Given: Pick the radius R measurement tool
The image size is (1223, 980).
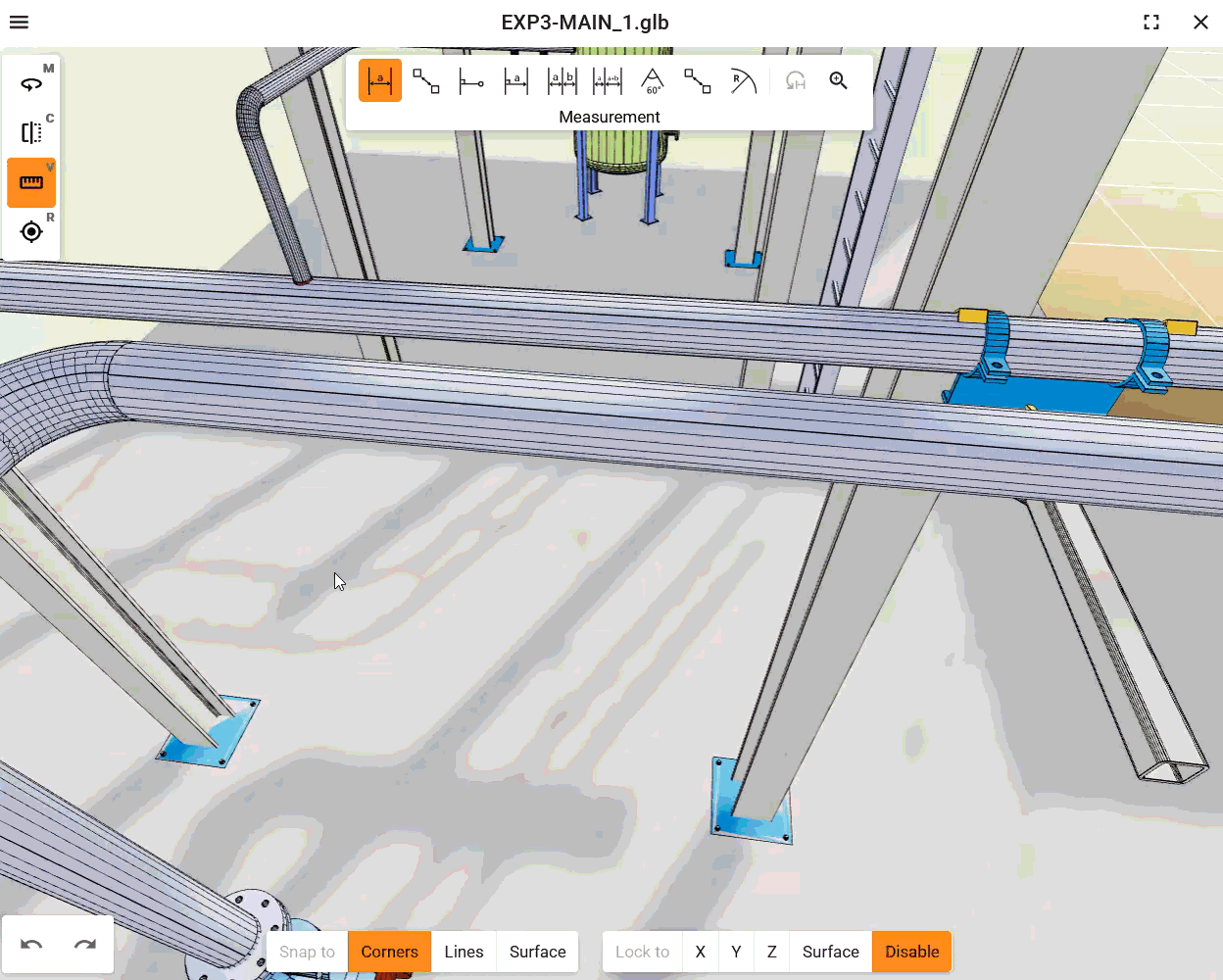Looking at the screenshot, I should (744, 80).
